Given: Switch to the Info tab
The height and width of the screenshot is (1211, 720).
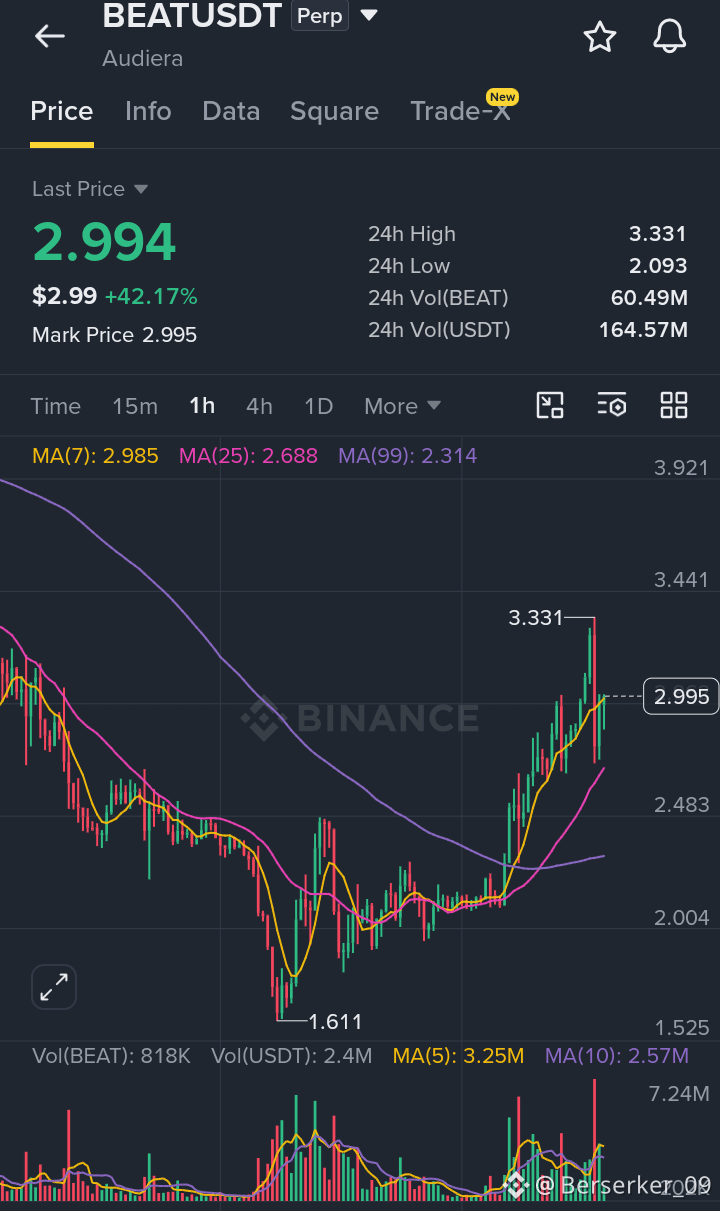Looking at the screenshot, I should (148, 111).
